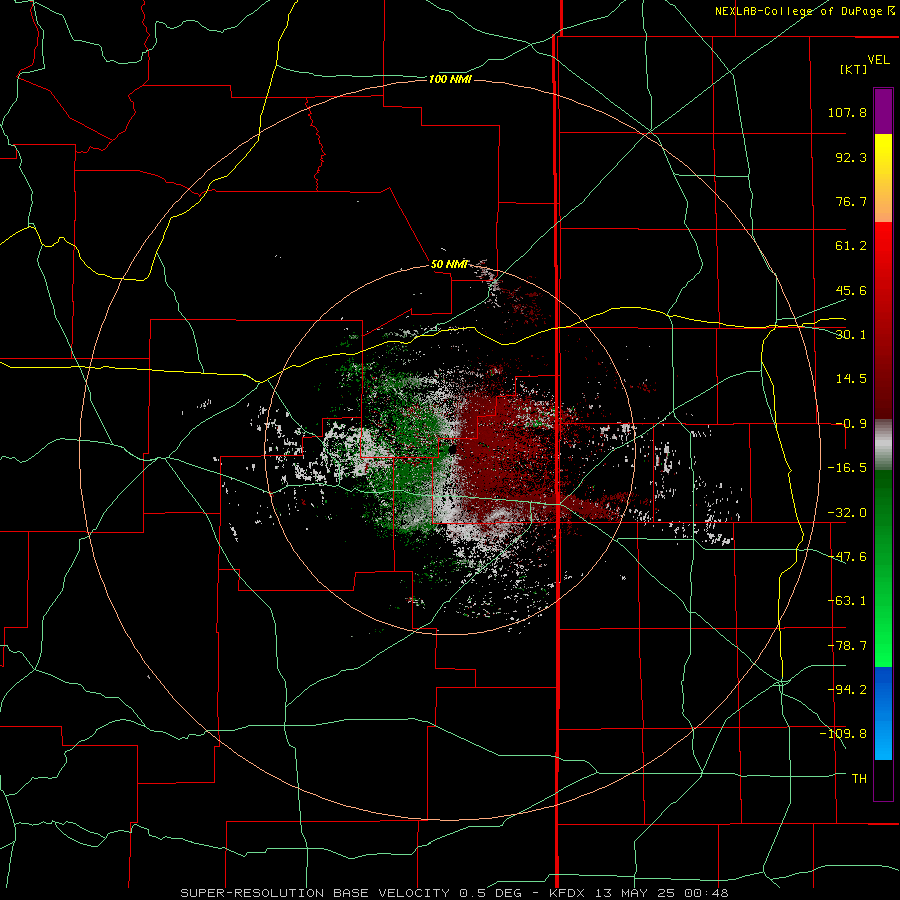The image size is (900, 900).
Task: Click the VEL legend title
Action: [x=878, y=60]
